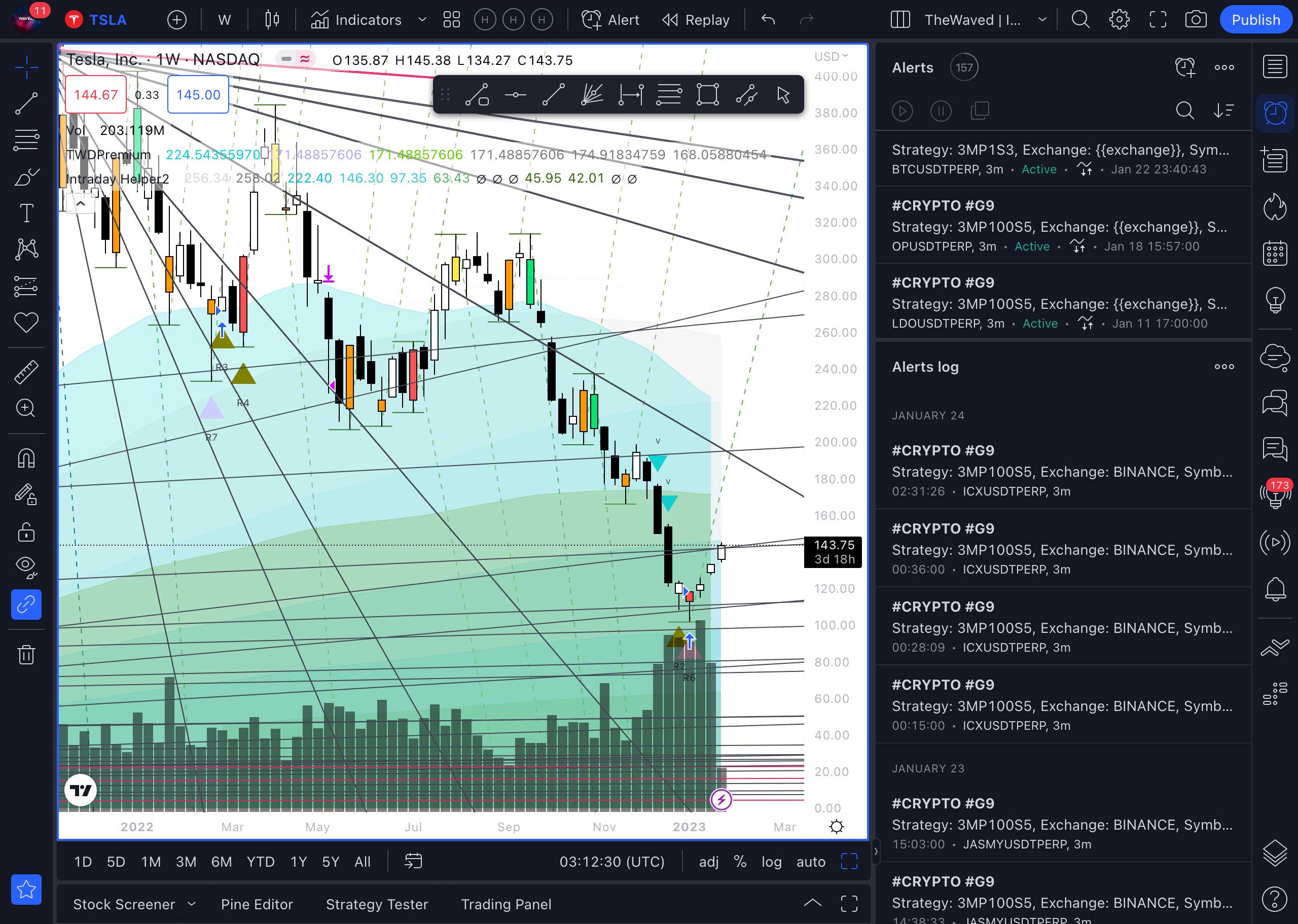Select the YTD date range
This screenshot has height=924, width=1298.
click(261, 862)
